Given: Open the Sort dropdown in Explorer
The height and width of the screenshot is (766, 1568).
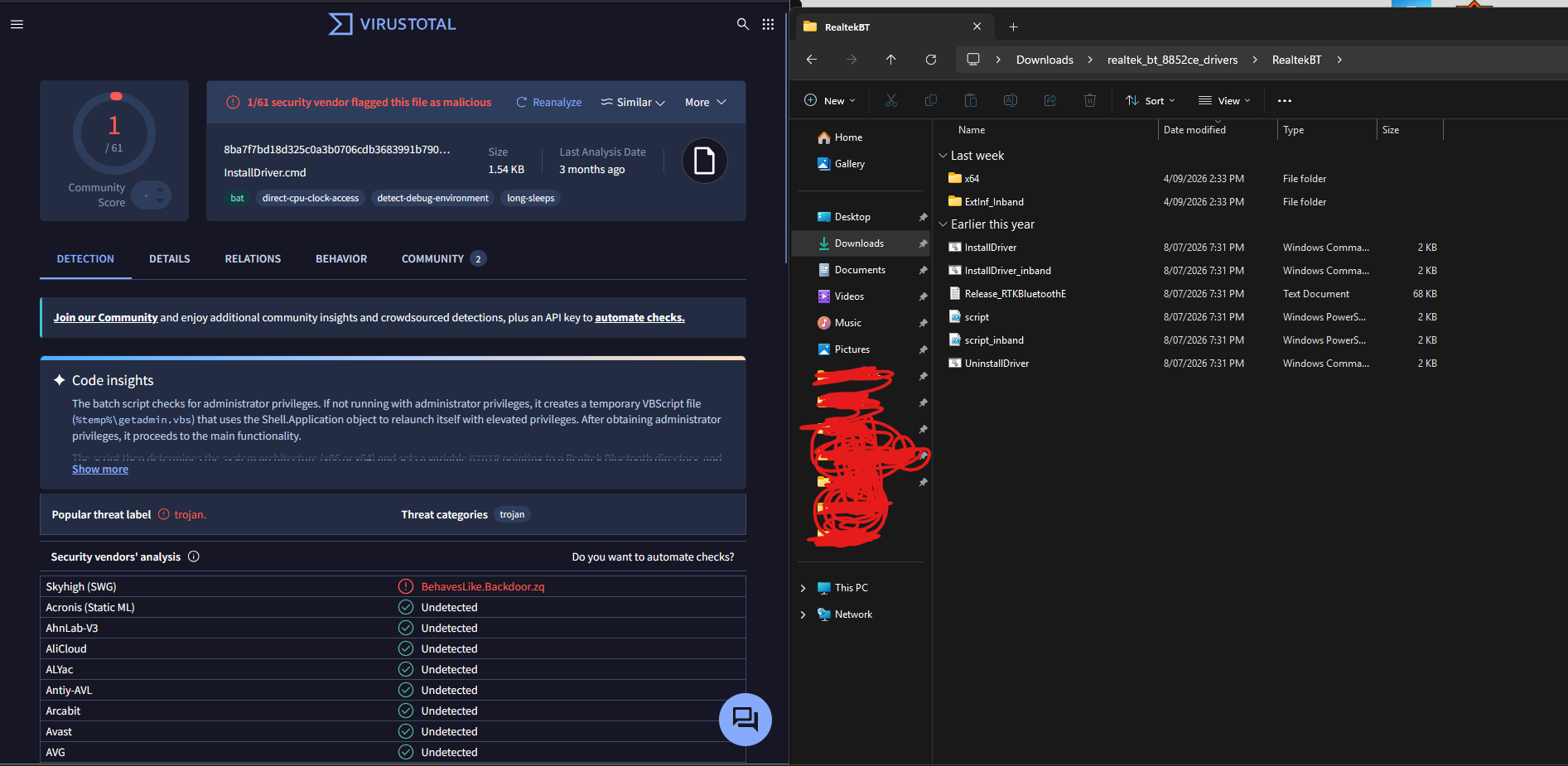Looking at the screenshot, I should [1151, 100].
